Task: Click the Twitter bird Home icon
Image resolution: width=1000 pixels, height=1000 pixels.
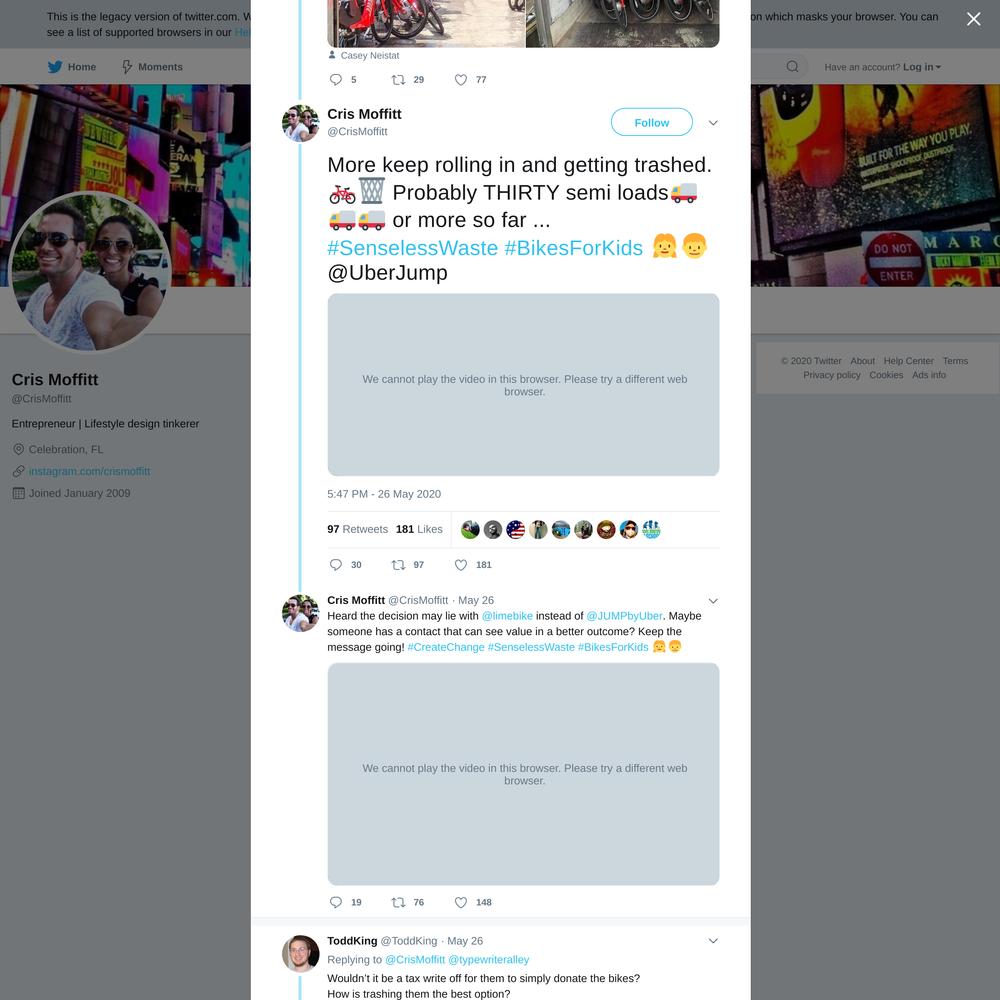Action: [55, 67]
